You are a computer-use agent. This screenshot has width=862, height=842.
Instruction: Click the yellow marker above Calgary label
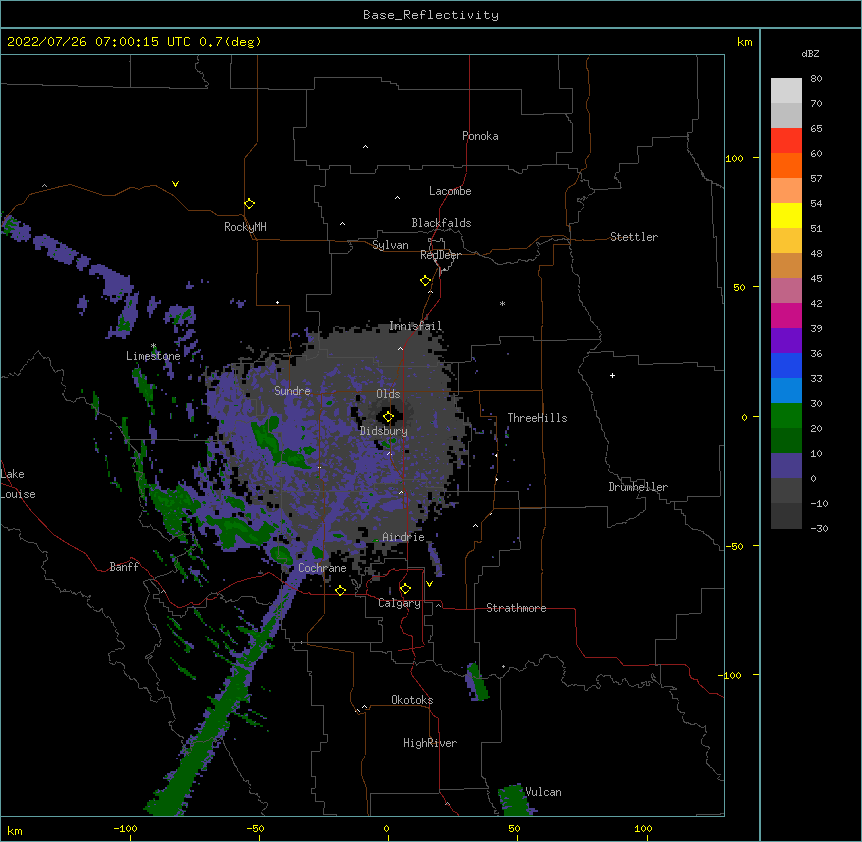405,589
